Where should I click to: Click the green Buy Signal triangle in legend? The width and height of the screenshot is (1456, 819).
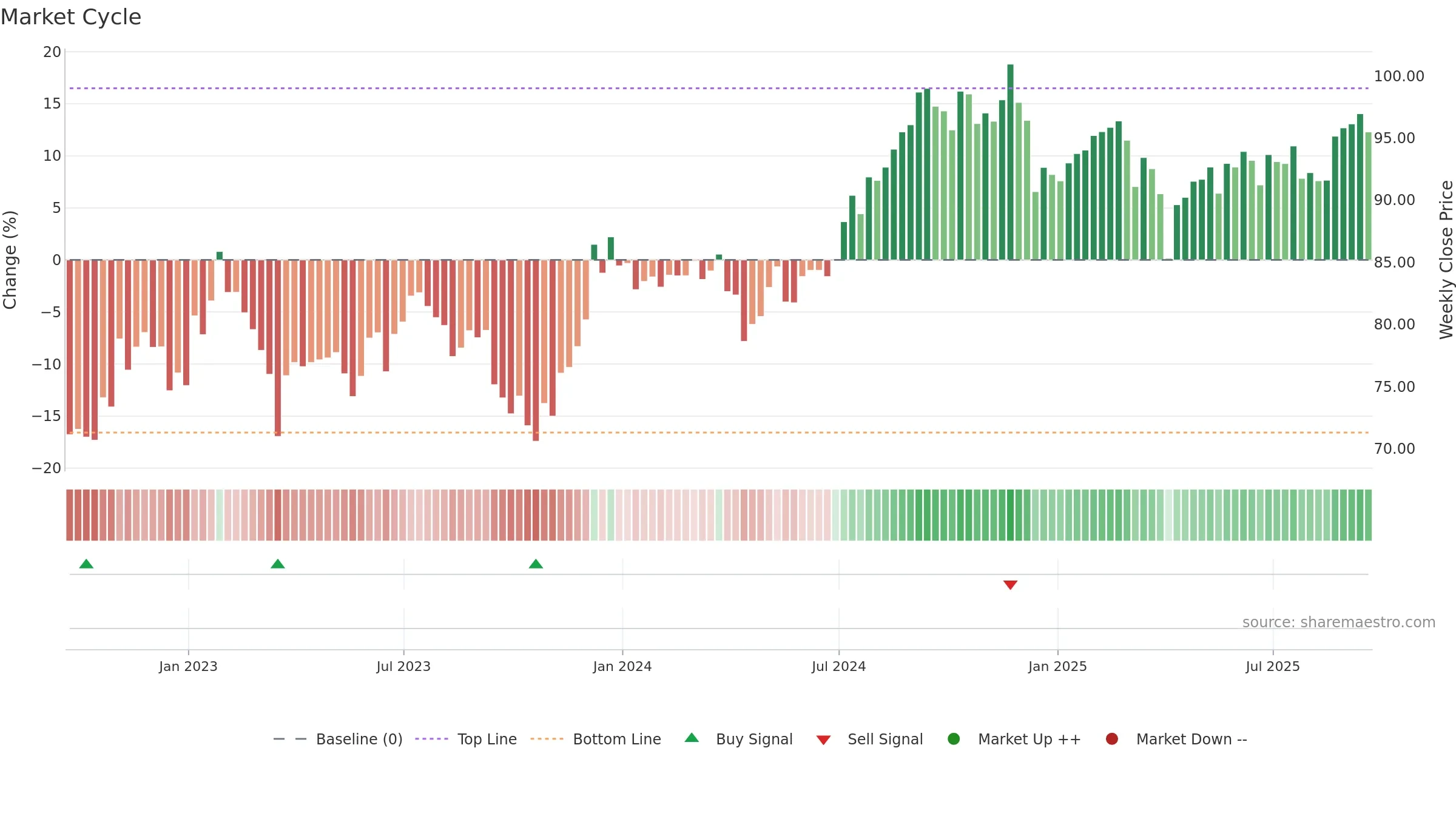click(692, 738)
